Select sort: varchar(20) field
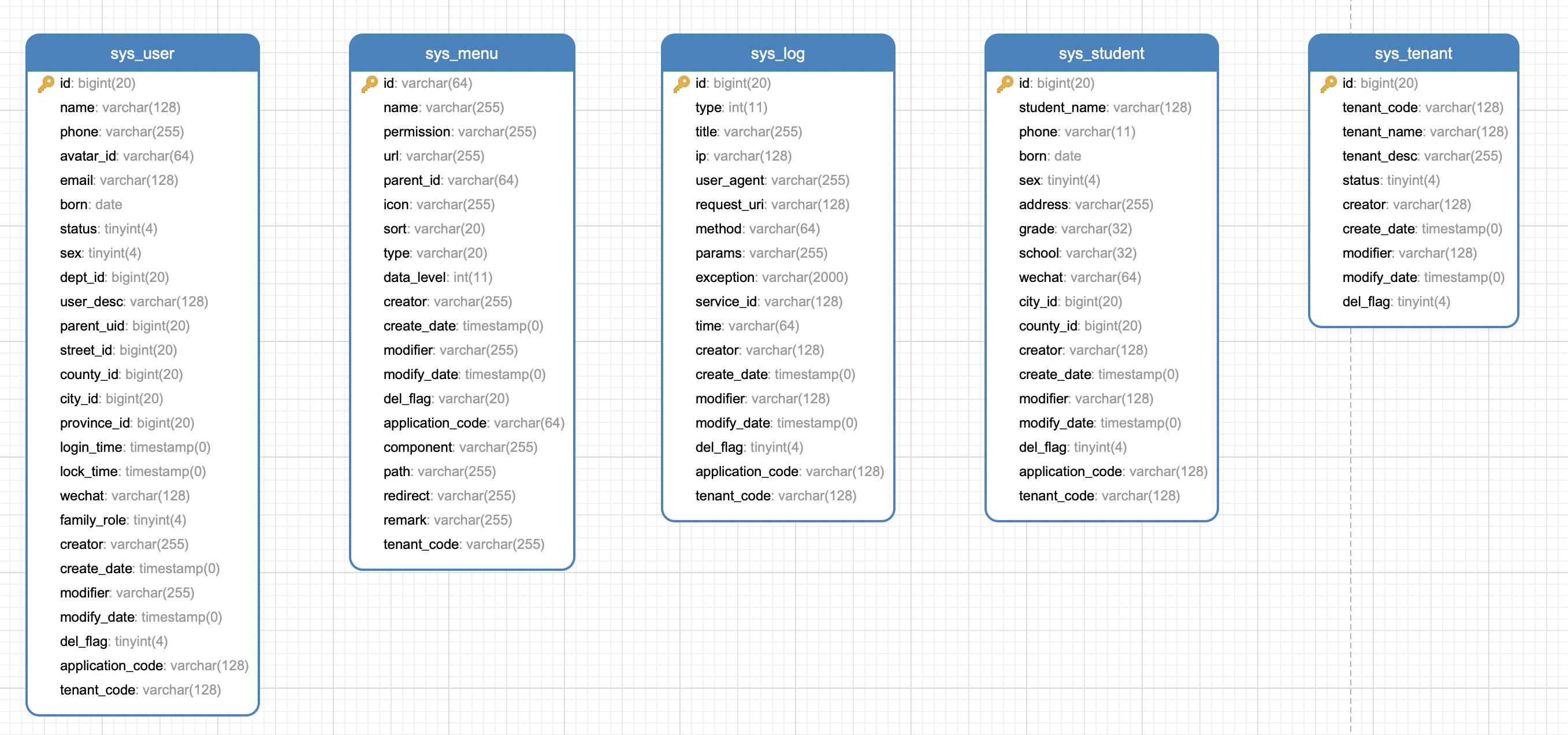1568x735 pixels. [434, 229]
